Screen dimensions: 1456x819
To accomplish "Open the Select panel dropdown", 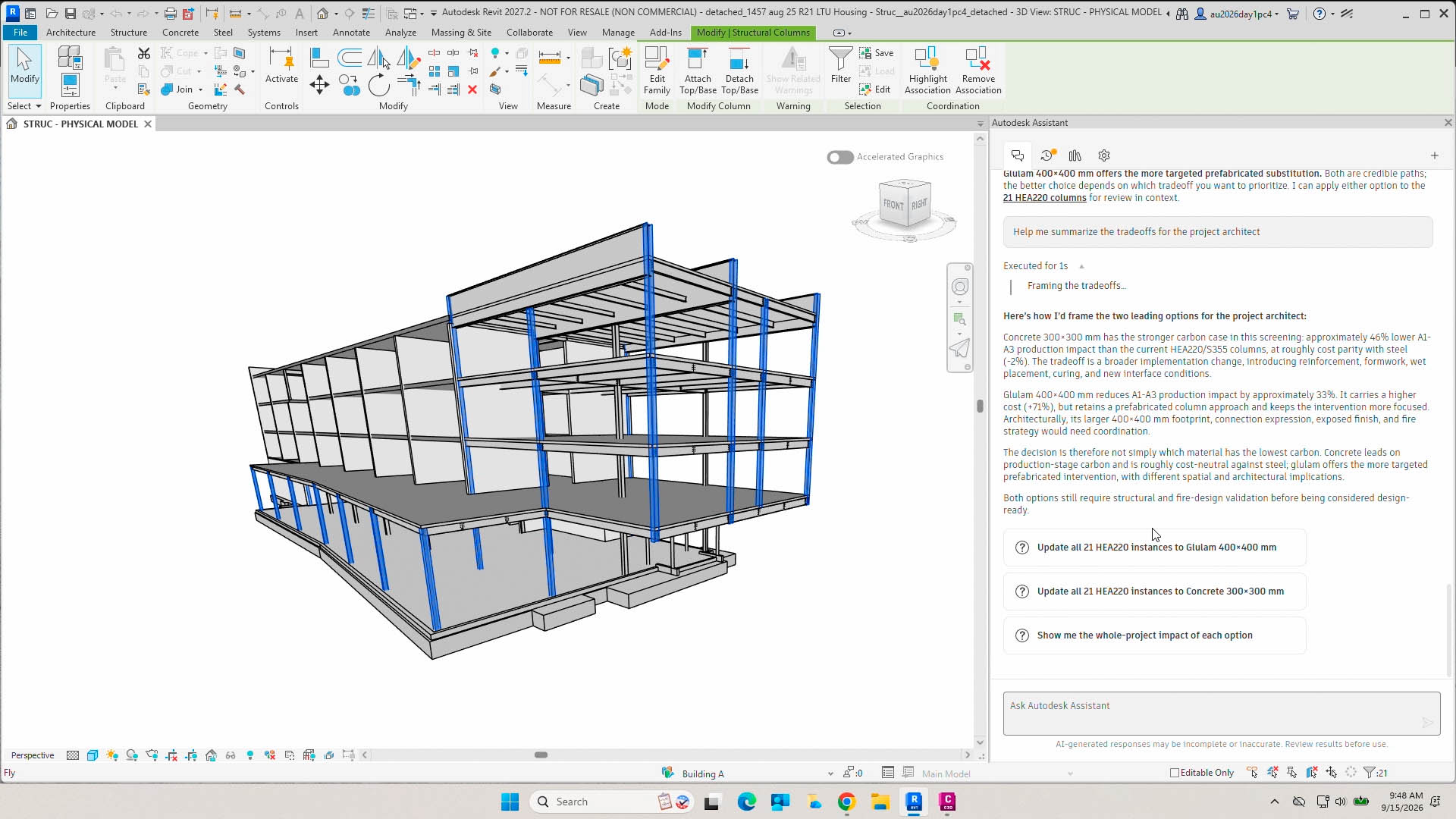I will pos(24,106).
